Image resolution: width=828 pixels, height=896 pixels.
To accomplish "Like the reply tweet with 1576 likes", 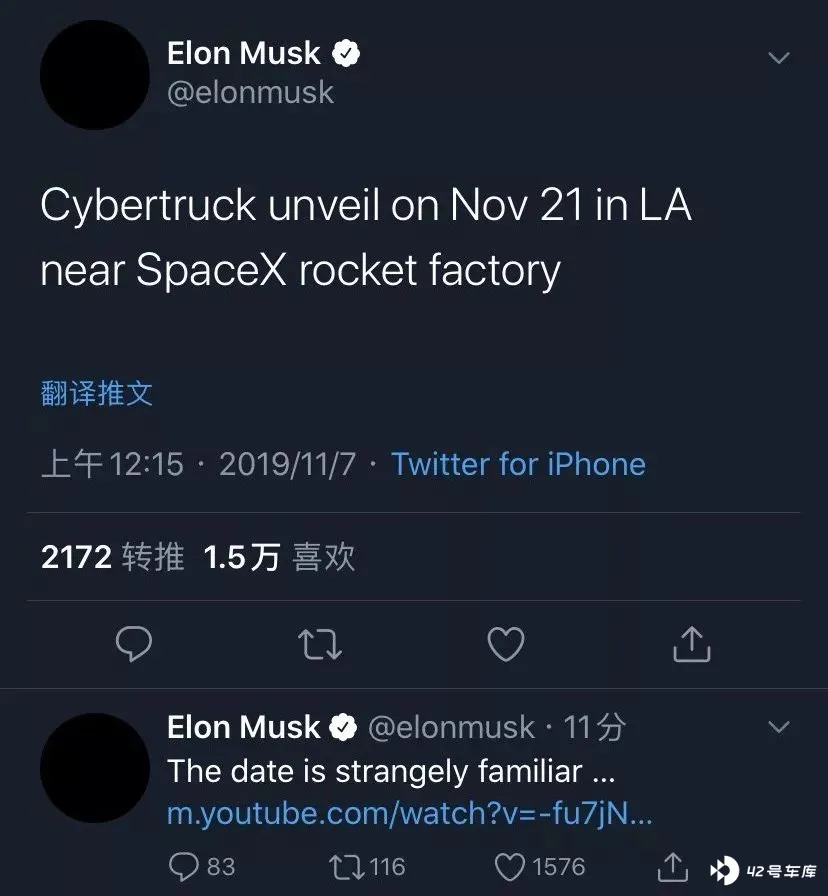I will pyautogui.click(x=539, y=867).
